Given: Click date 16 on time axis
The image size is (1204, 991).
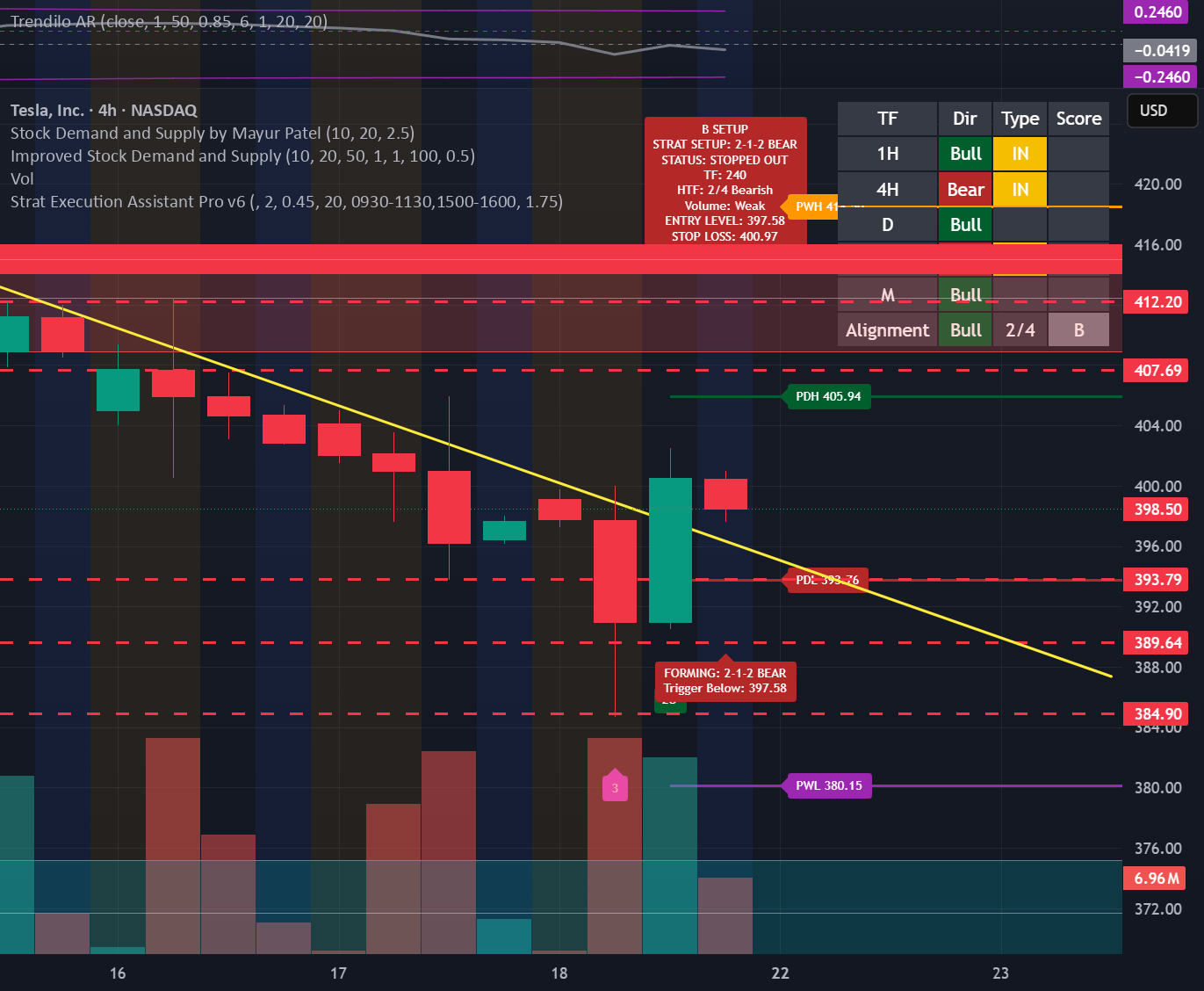Looking at the screenshot, I should click(x=118, y=973).
